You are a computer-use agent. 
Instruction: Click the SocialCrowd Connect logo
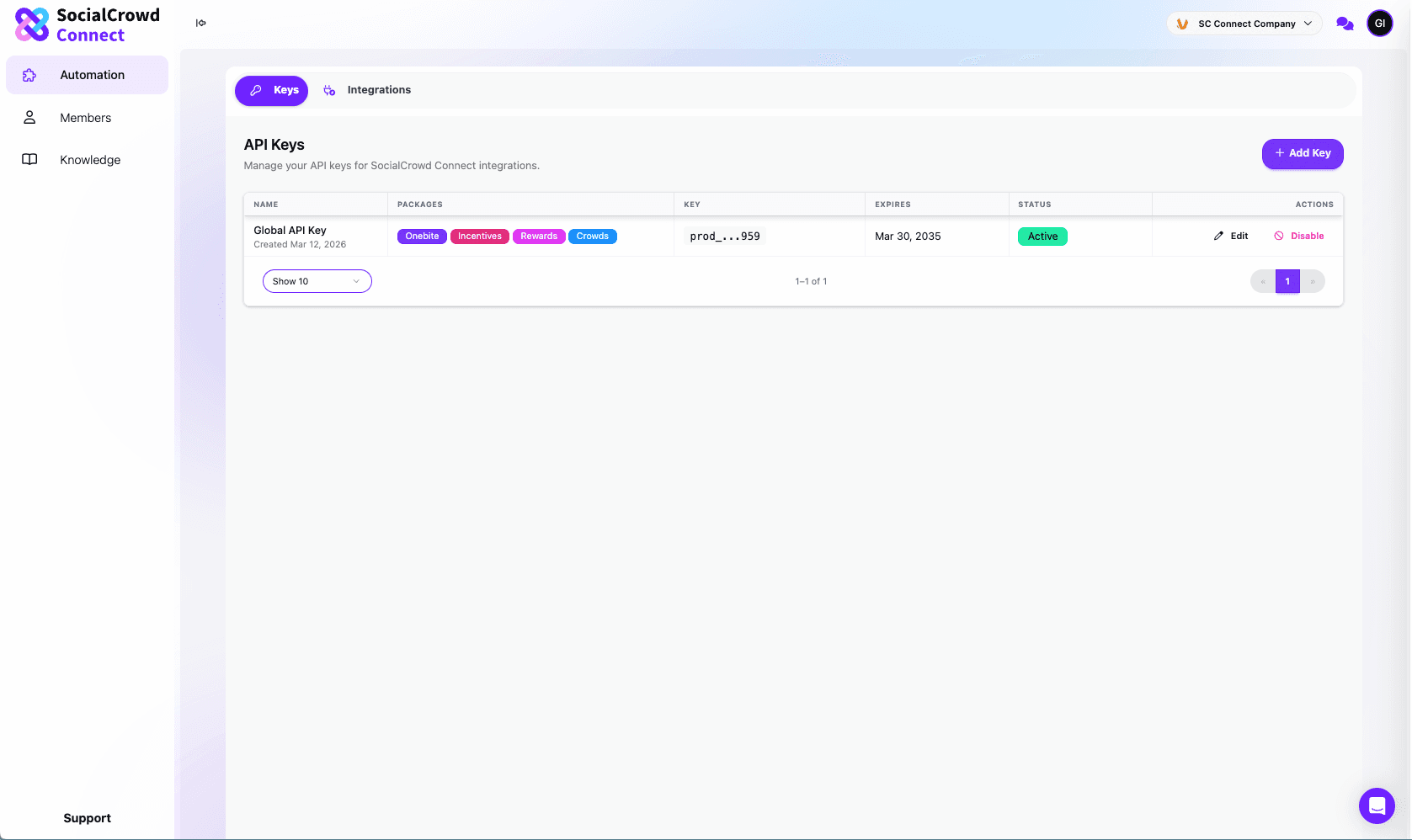pyautogui.click(x=88, y=24)
